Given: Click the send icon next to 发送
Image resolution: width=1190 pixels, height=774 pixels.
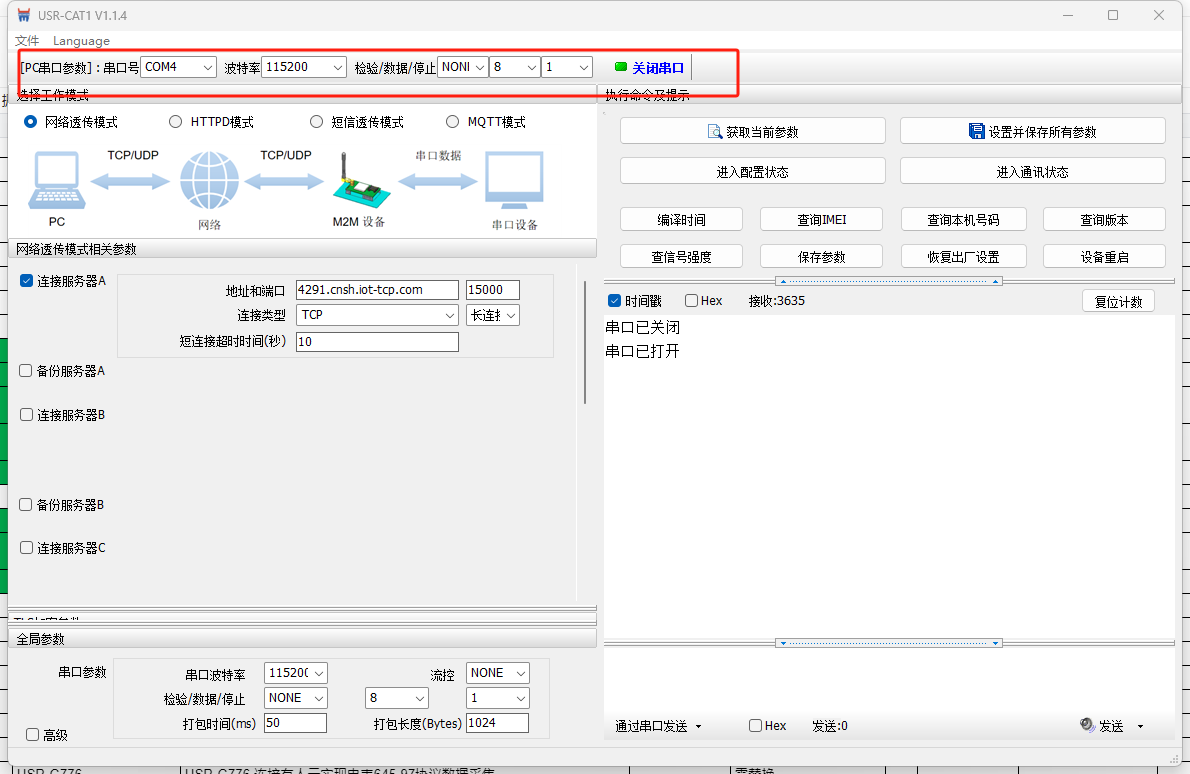Looking at the screenshot, I should pyautogui.click(x=1087, y=725).
